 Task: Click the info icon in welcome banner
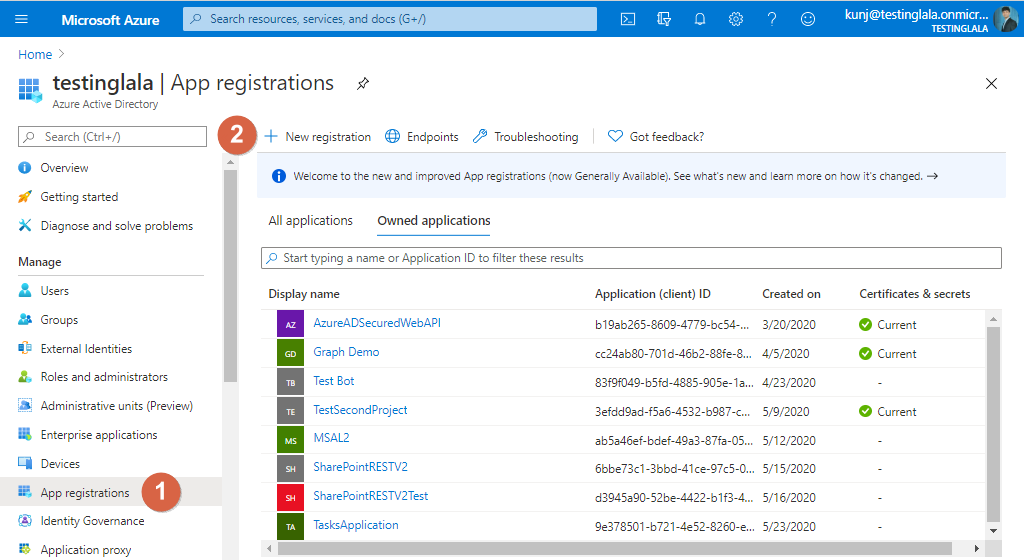click(279, 176)
